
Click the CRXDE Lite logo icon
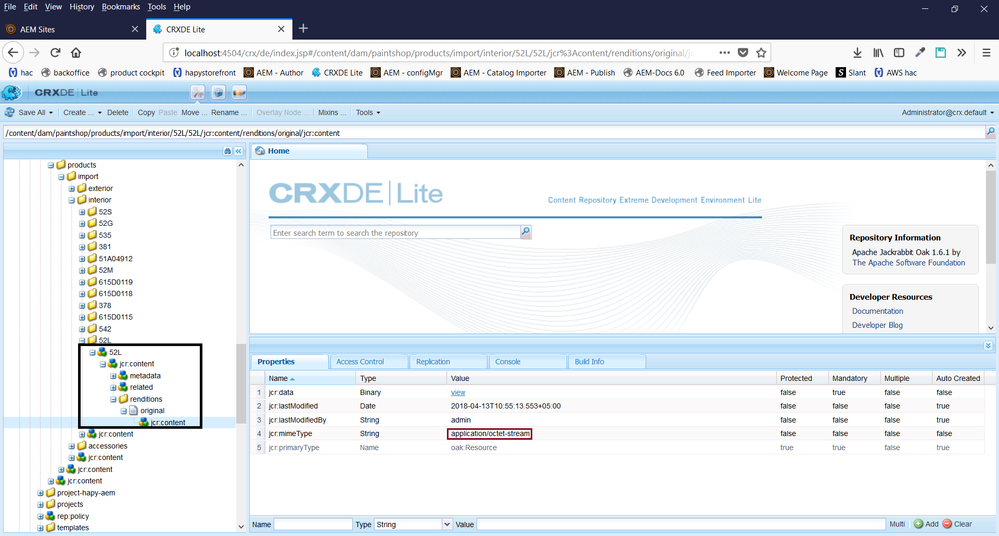pyautogui.click(x=12, y=93)
